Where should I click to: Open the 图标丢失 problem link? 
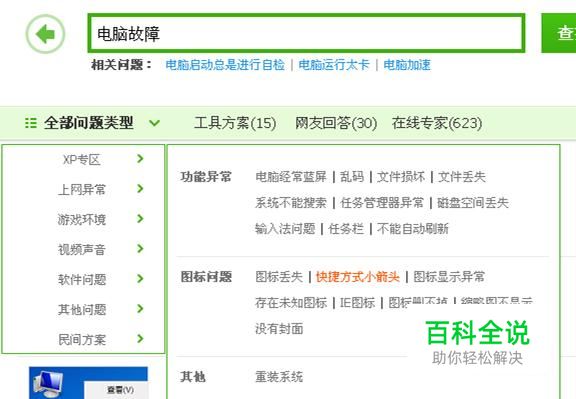tap(279, 277)
